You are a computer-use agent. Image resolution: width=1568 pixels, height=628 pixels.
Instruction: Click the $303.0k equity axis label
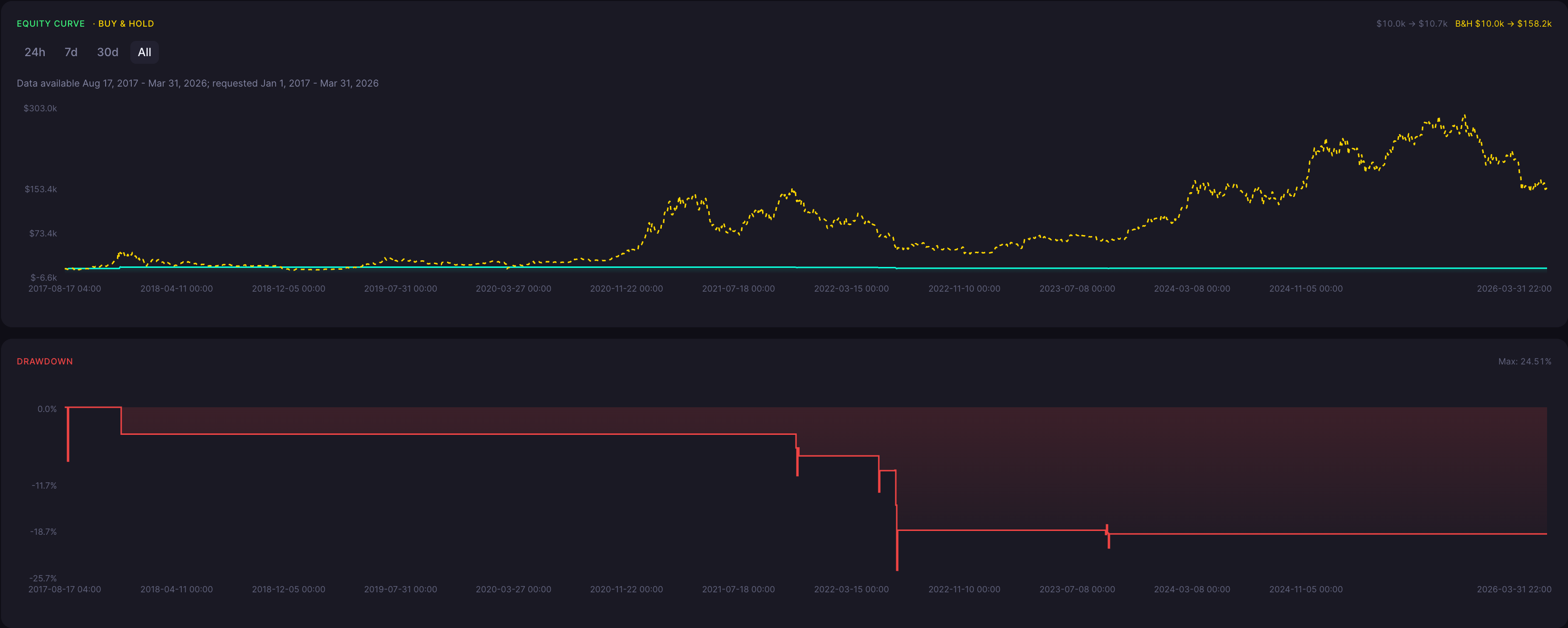[x=40, y=108]
